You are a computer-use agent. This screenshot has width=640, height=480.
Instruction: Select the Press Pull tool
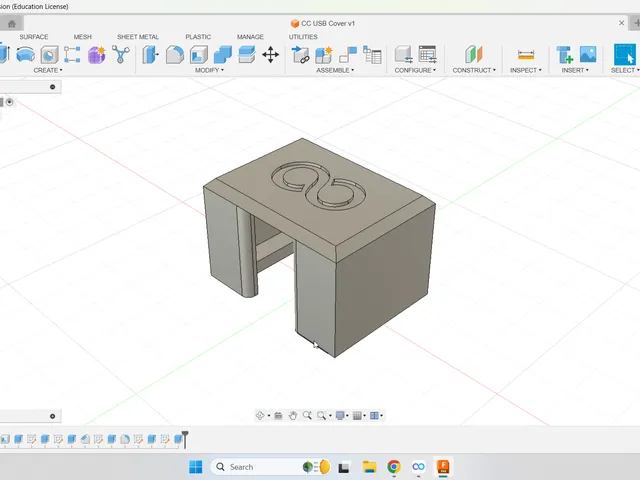(x=150, y=54)
